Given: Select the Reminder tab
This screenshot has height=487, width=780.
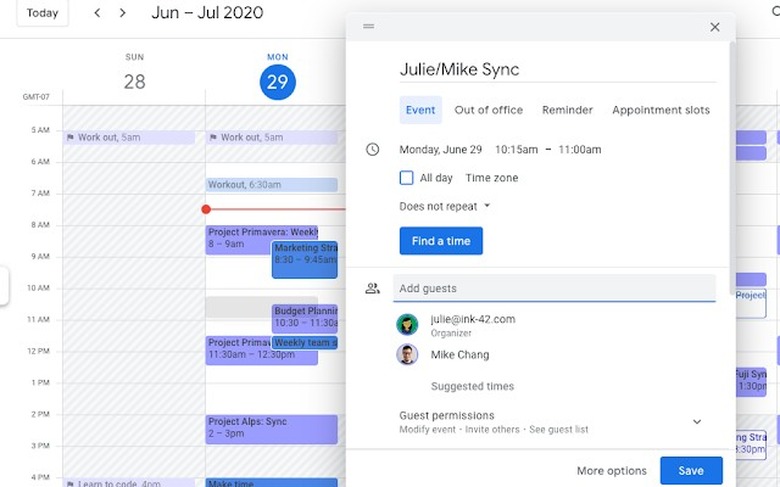Looking at the screenshot, I should (x=567, y=110).
